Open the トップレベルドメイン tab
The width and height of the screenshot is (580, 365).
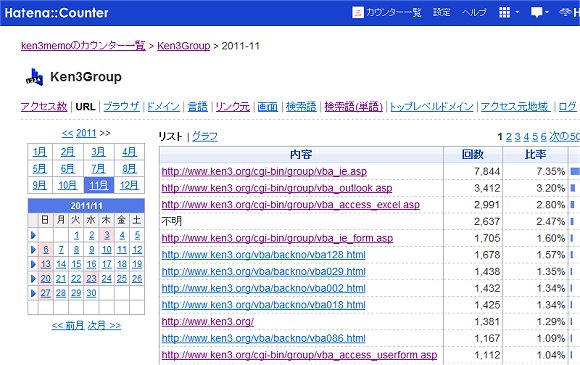click(x=432, y=107)
